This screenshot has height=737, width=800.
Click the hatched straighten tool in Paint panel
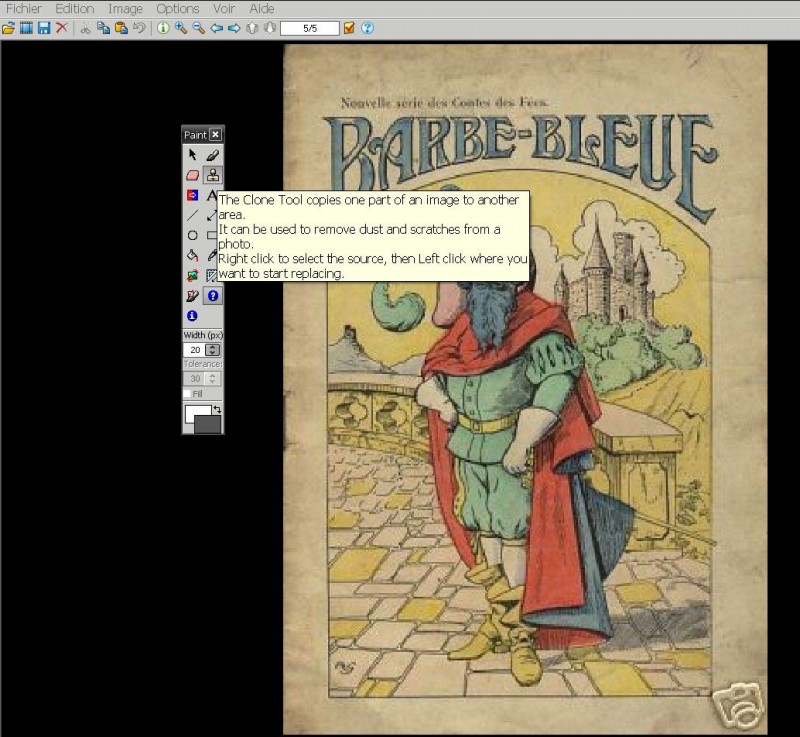211,276
